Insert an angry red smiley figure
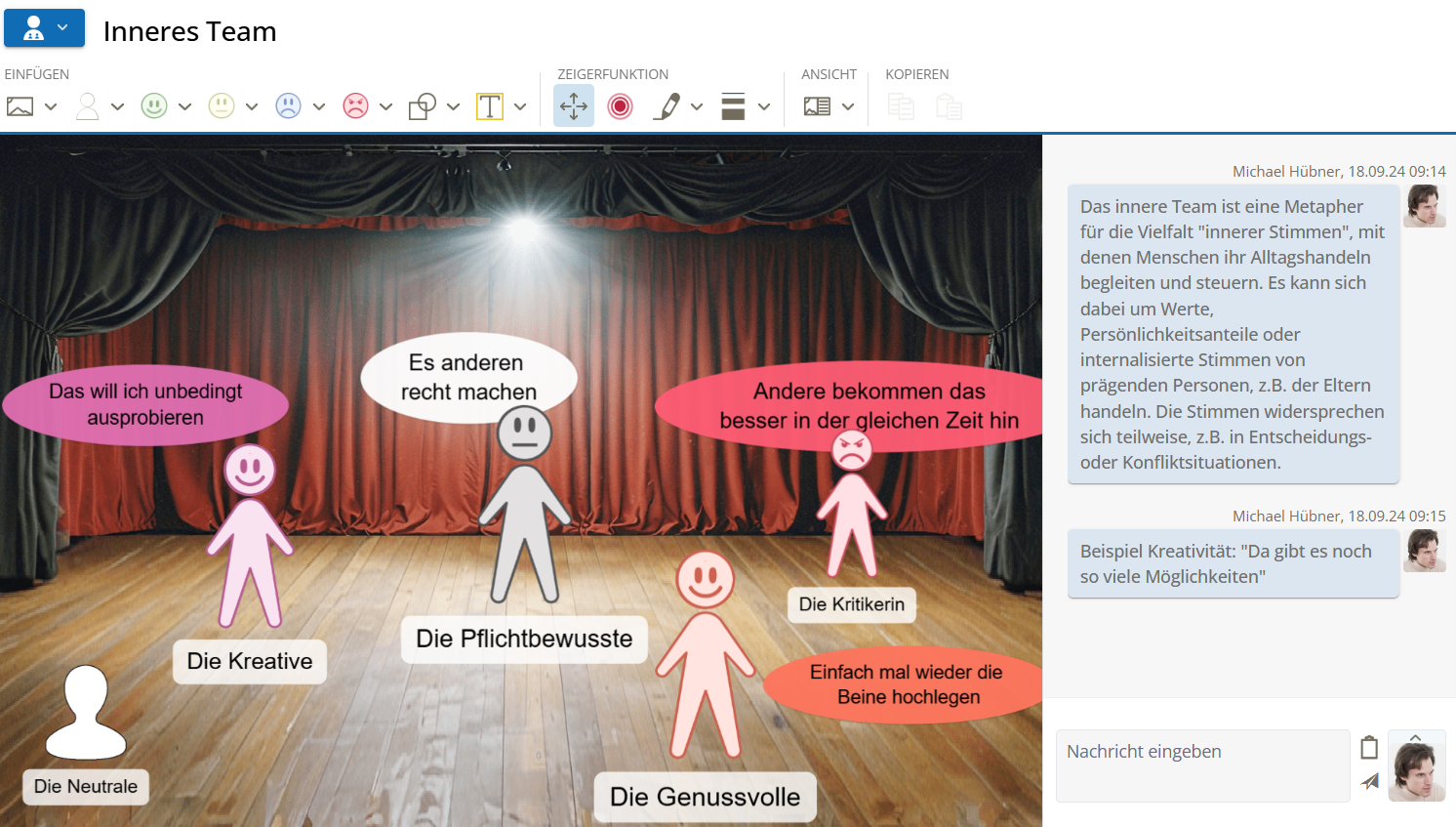Viewport: 1456px width, 827px height. [x=356, y=106]
